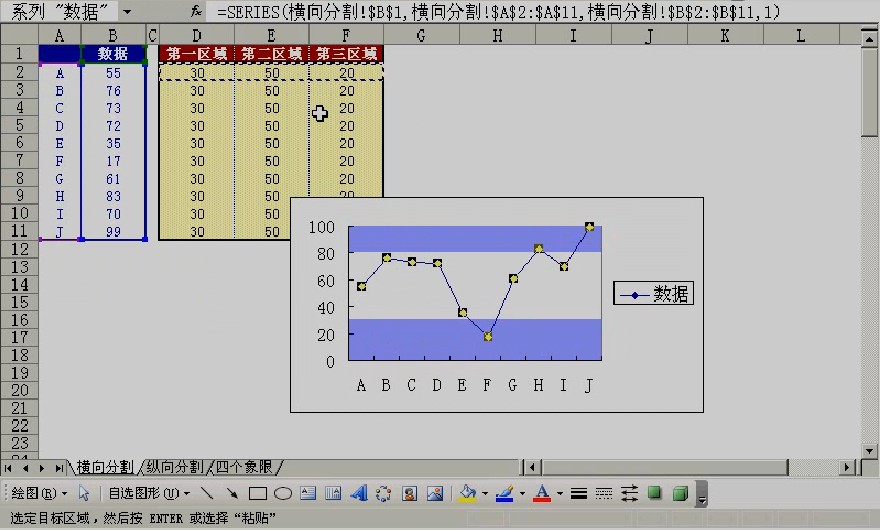Choose the Oval shape tool
Image resolution: width=880 pixels, height=530 pixels.
coord(283,494)
